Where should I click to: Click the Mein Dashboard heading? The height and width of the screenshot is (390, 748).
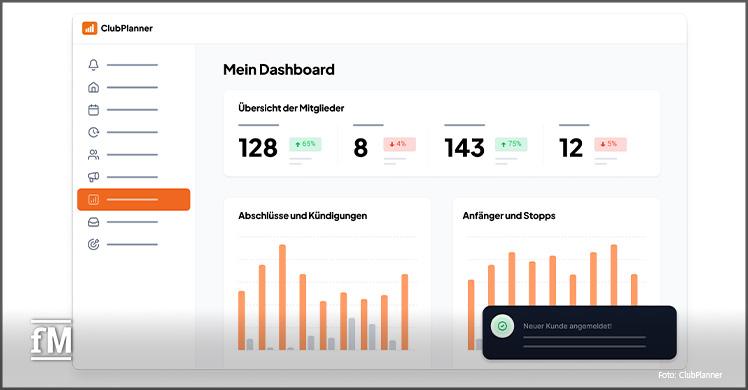tap(279, 70)
